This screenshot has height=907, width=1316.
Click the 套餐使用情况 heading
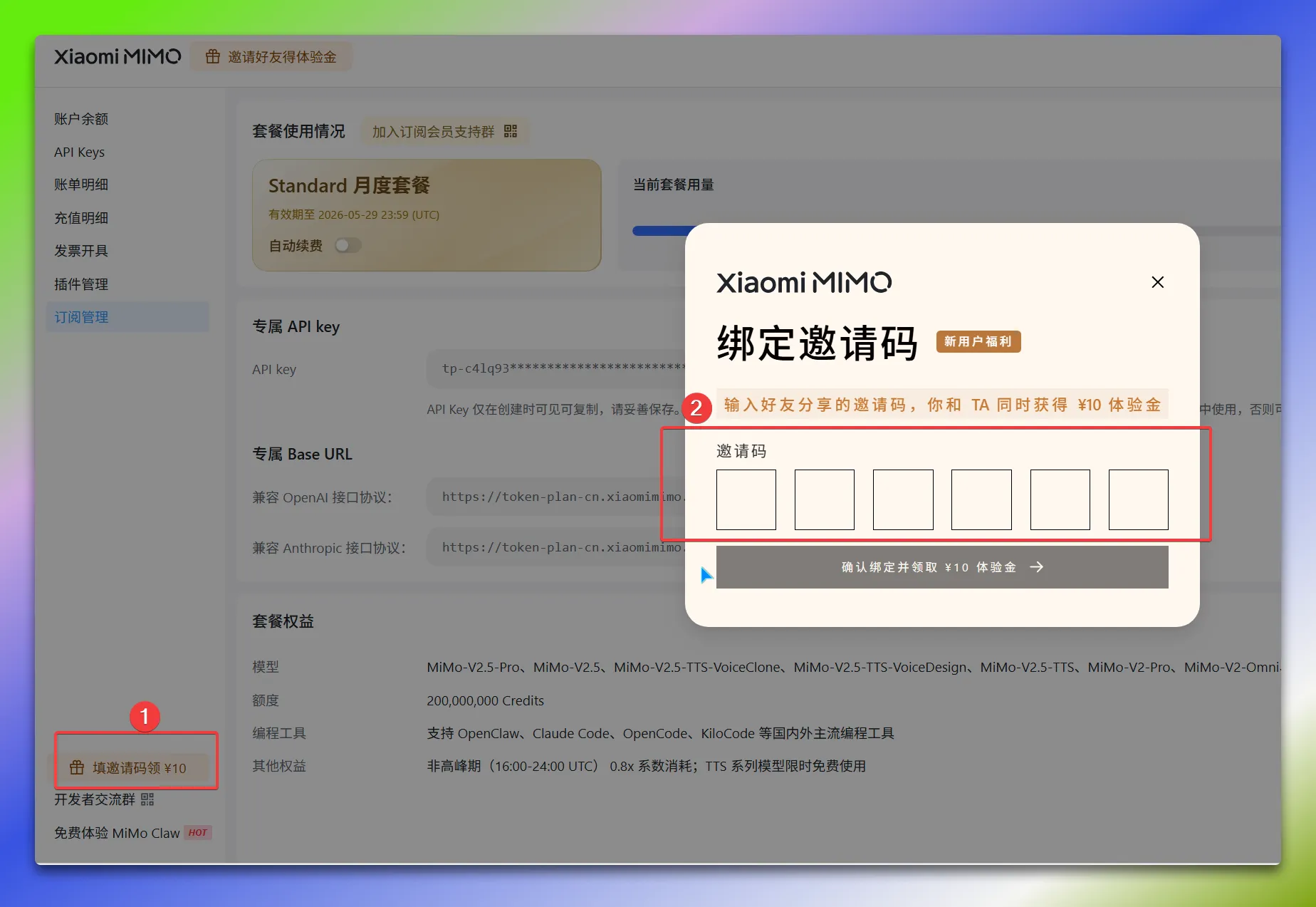[x=298, y=131]
